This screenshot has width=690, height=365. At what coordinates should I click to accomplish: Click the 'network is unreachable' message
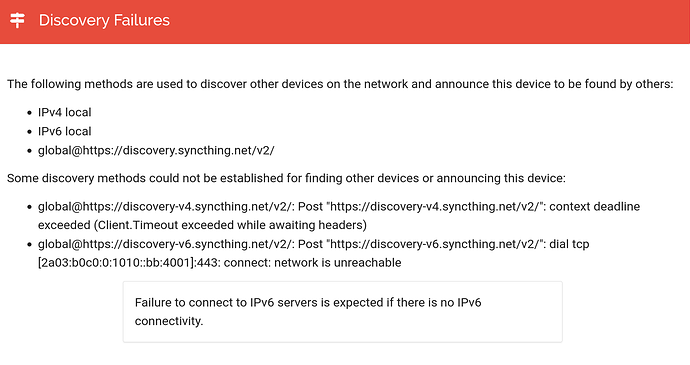338,263
